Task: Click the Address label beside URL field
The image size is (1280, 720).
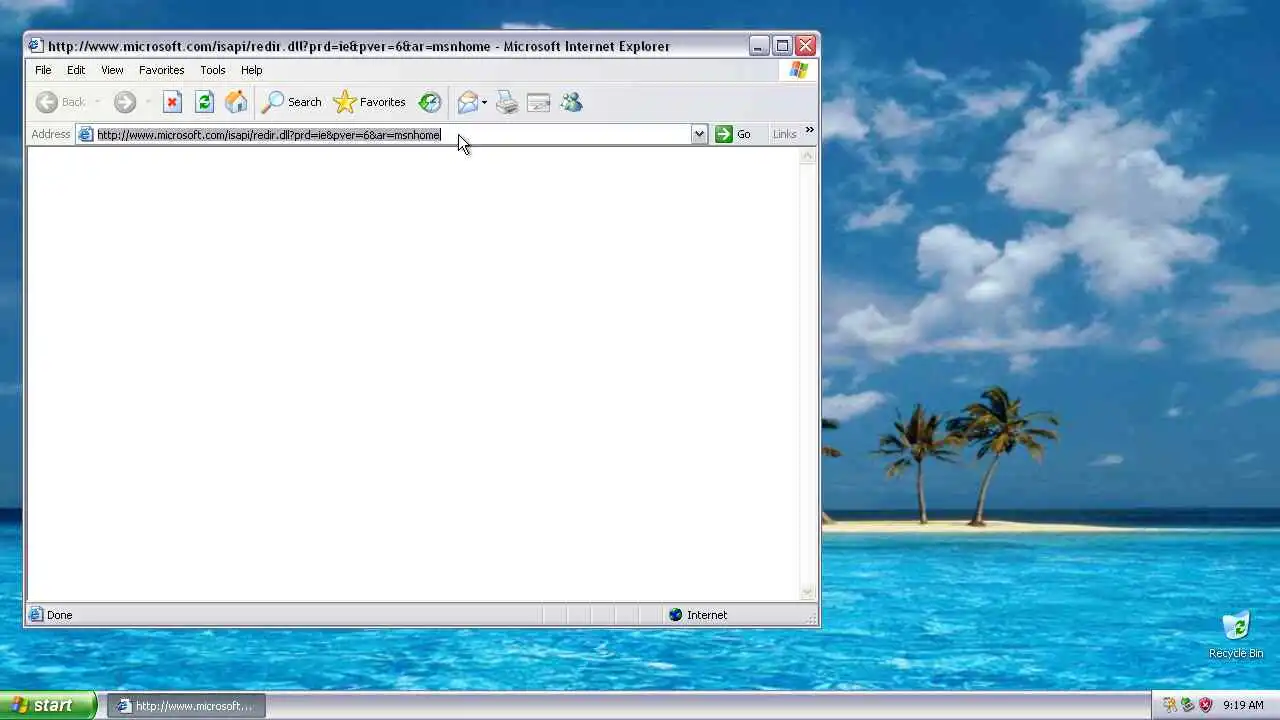Action: pyautogui.click(x=50, y=134)
